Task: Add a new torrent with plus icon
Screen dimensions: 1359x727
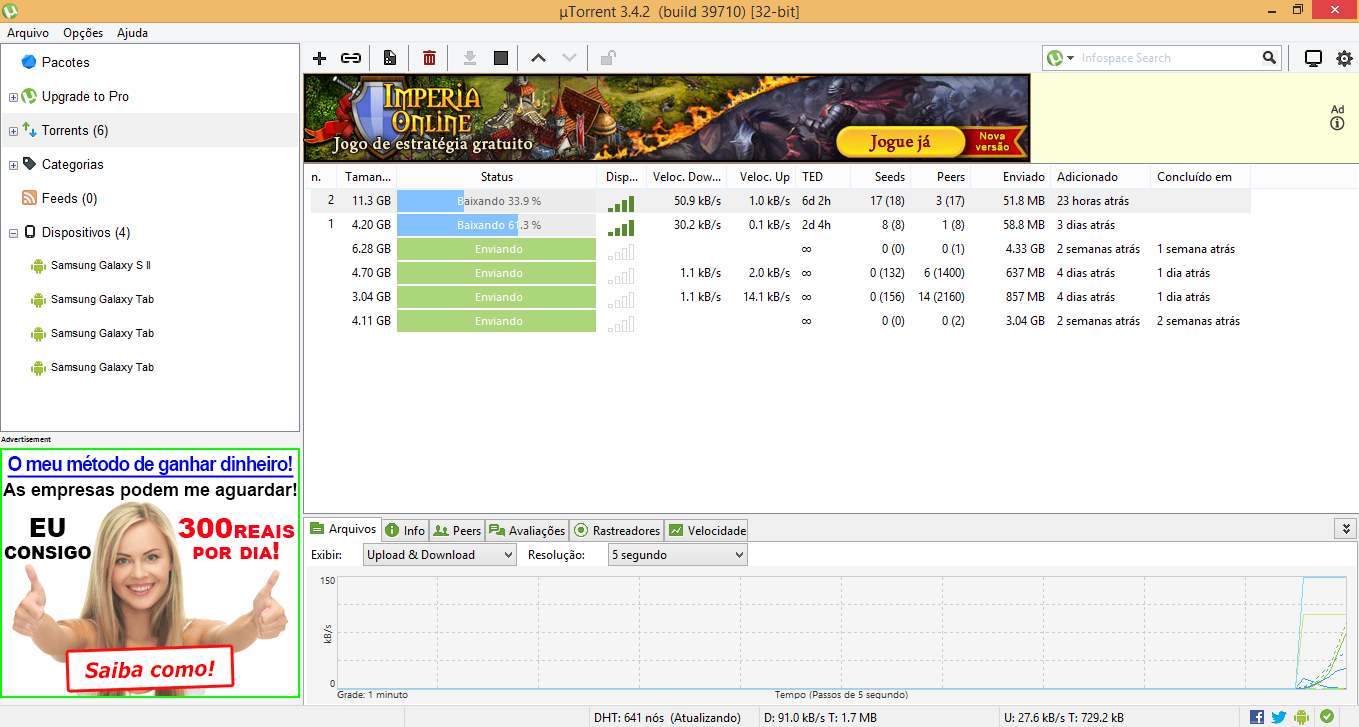Action: coord(320,58)
